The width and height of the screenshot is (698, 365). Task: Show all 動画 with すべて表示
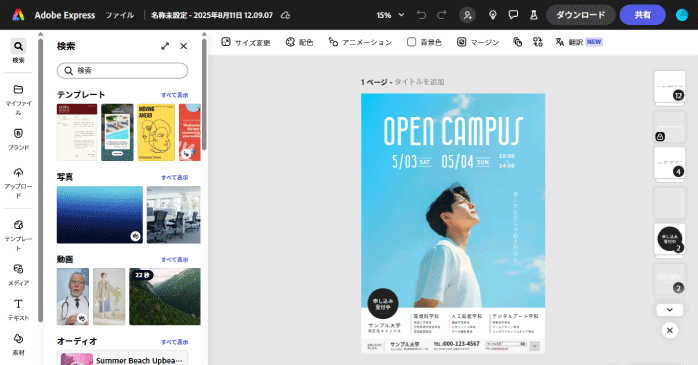(174, 260)
